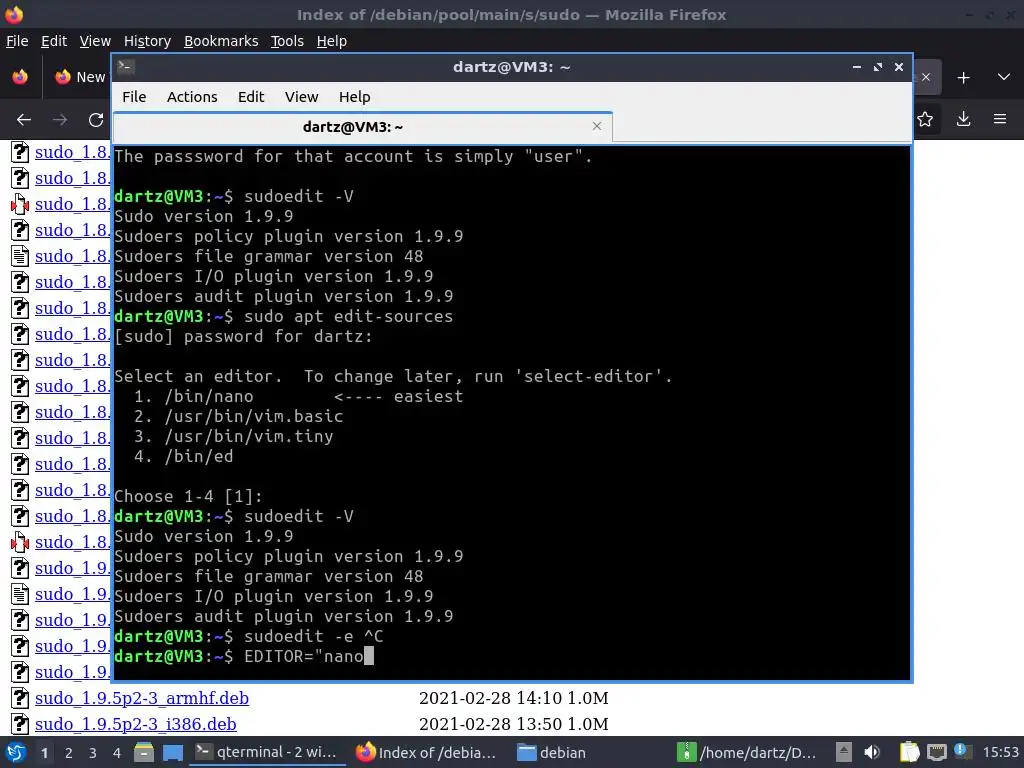This screenshot has height=768, width=1024.
Task: Switch to workspace 3
Action: (x=93, y=753)
